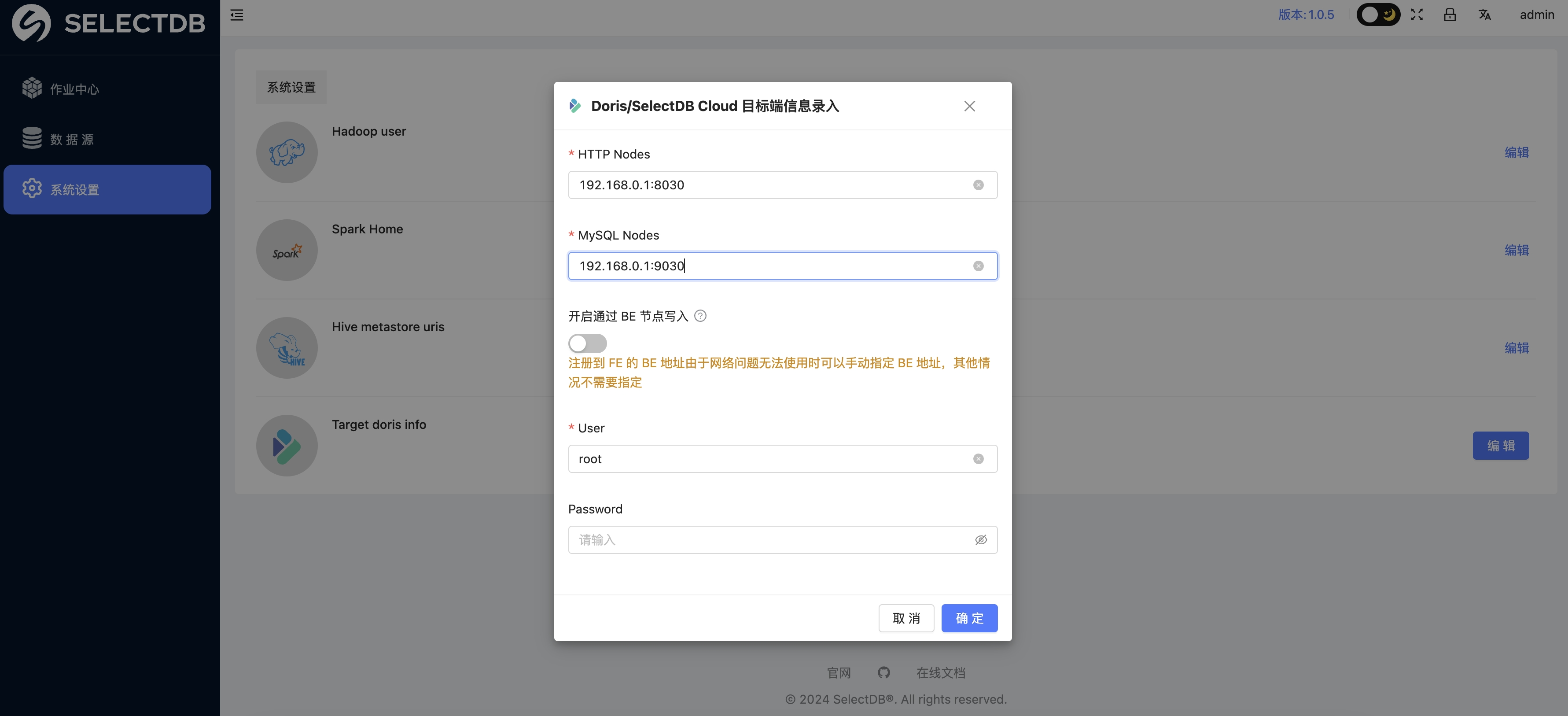Select 系统设置 in the sidebar

(107, 189)
